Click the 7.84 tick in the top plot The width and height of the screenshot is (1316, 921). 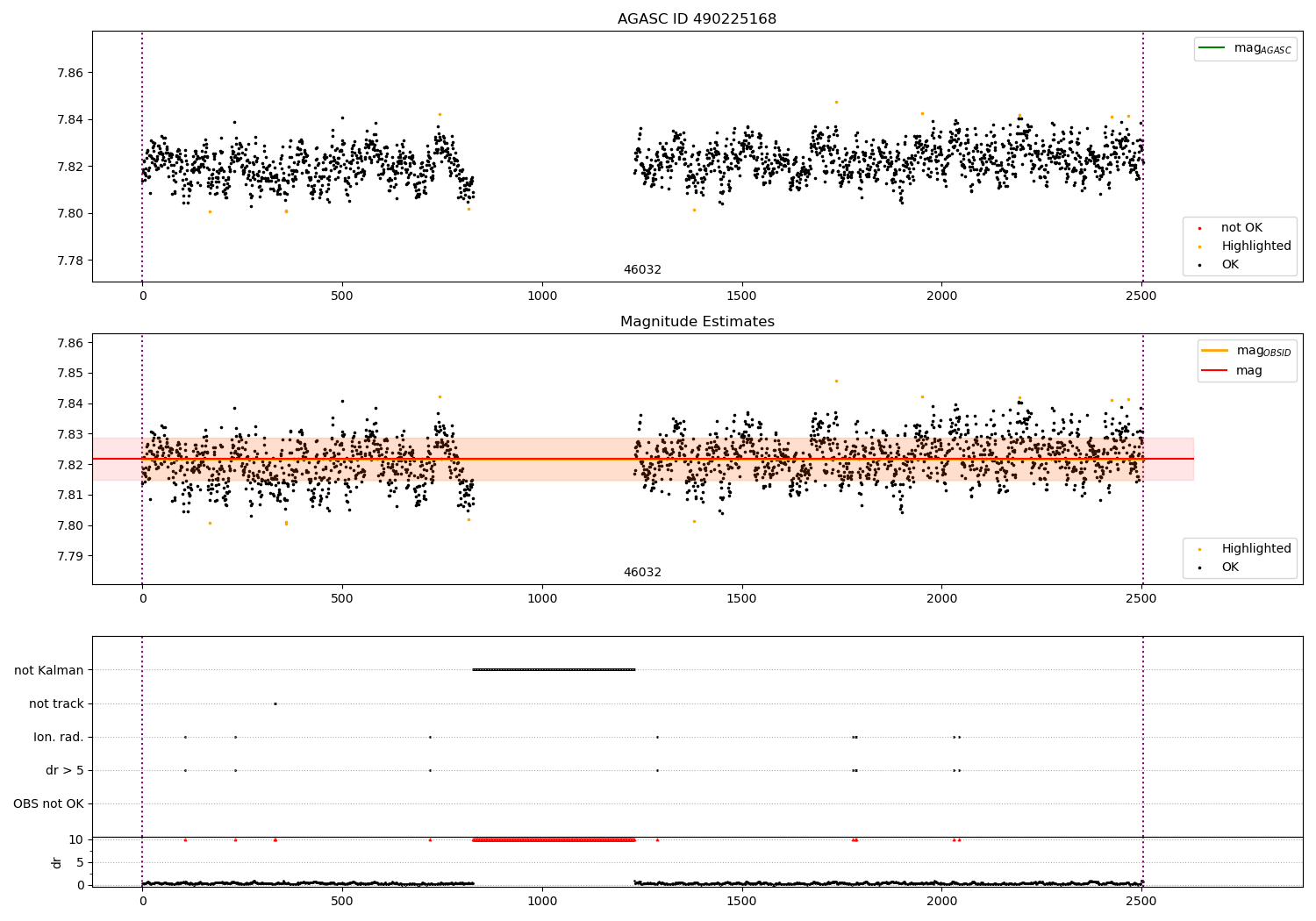pyautogui.click(x=69, y=119)
